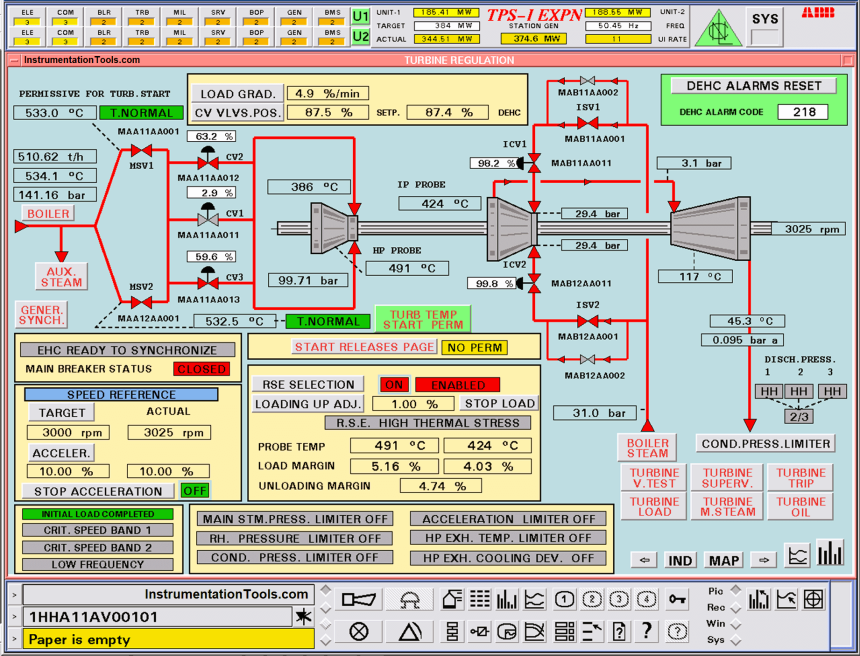Screen dimensions: 860x656
Task: Click the dashed circled question mark icon
Action: pyautogui.click(x=677, y=631)
